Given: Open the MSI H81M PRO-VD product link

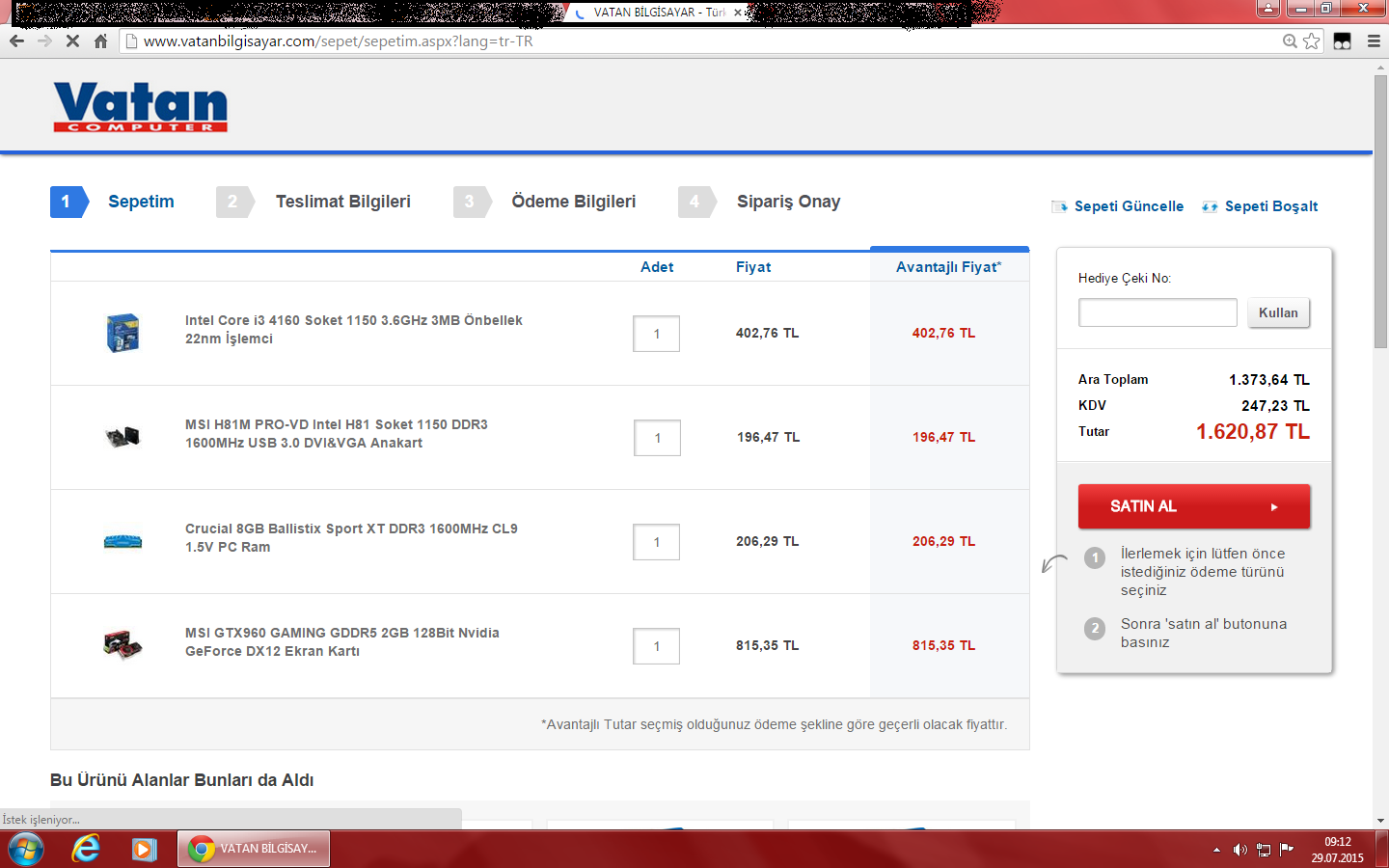Looking at the screenshot, I should pyautogui.click(x=337, y=433).
